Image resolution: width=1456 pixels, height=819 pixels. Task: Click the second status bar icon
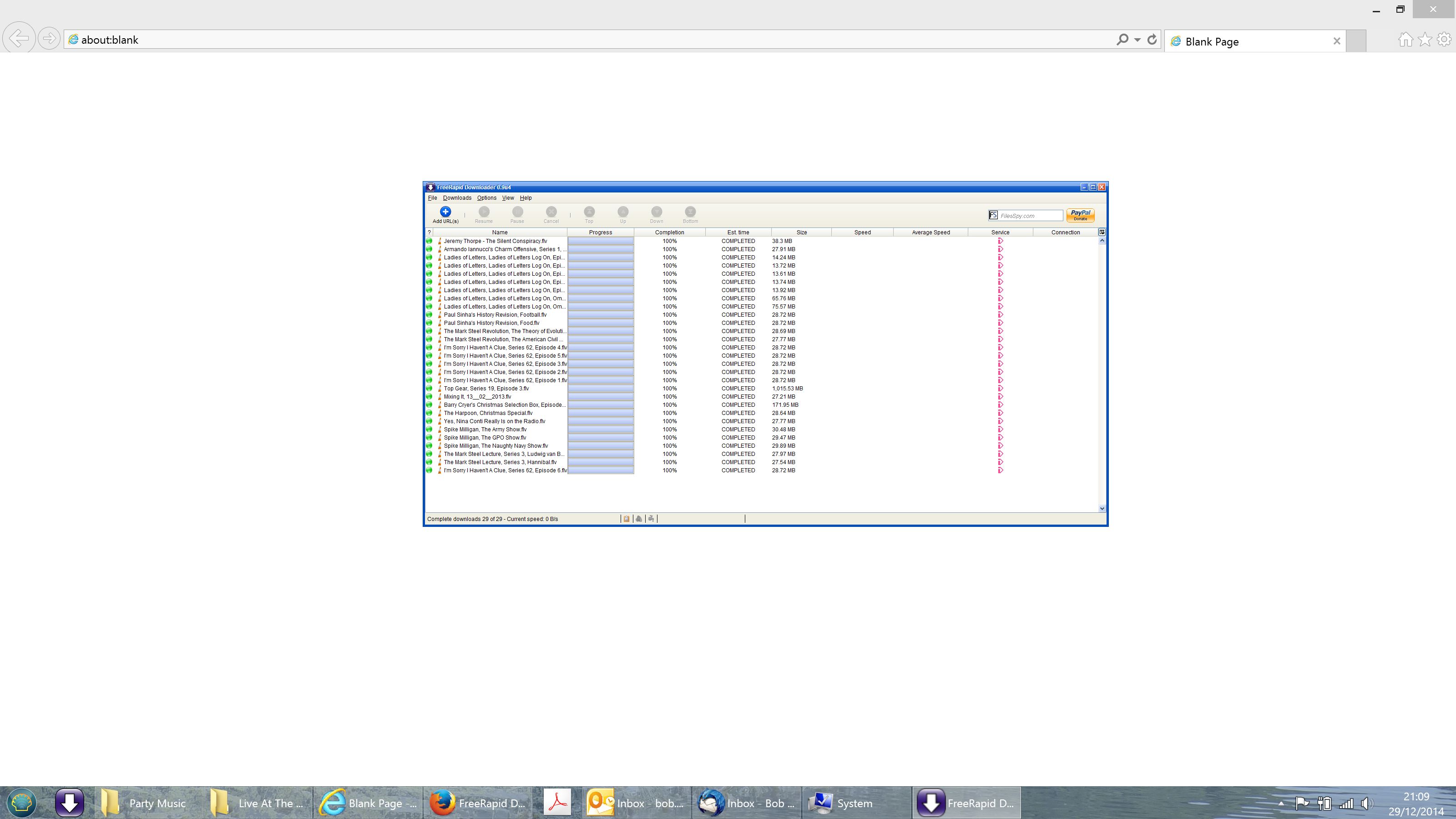tap(639, 519)
